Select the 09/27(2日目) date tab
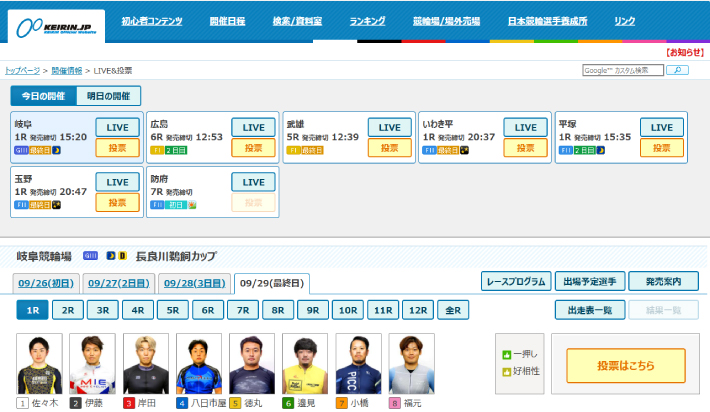 [x=119, y=283]
